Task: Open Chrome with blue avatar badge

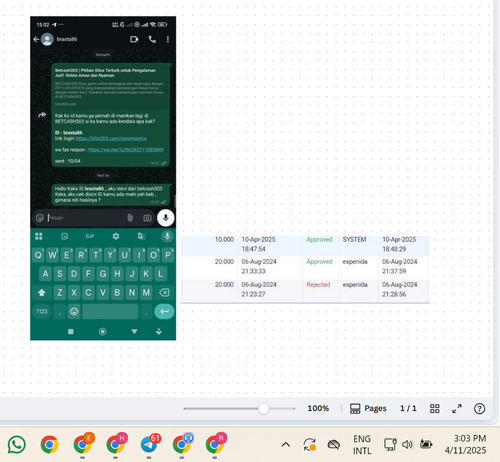Action: point(182,444)
